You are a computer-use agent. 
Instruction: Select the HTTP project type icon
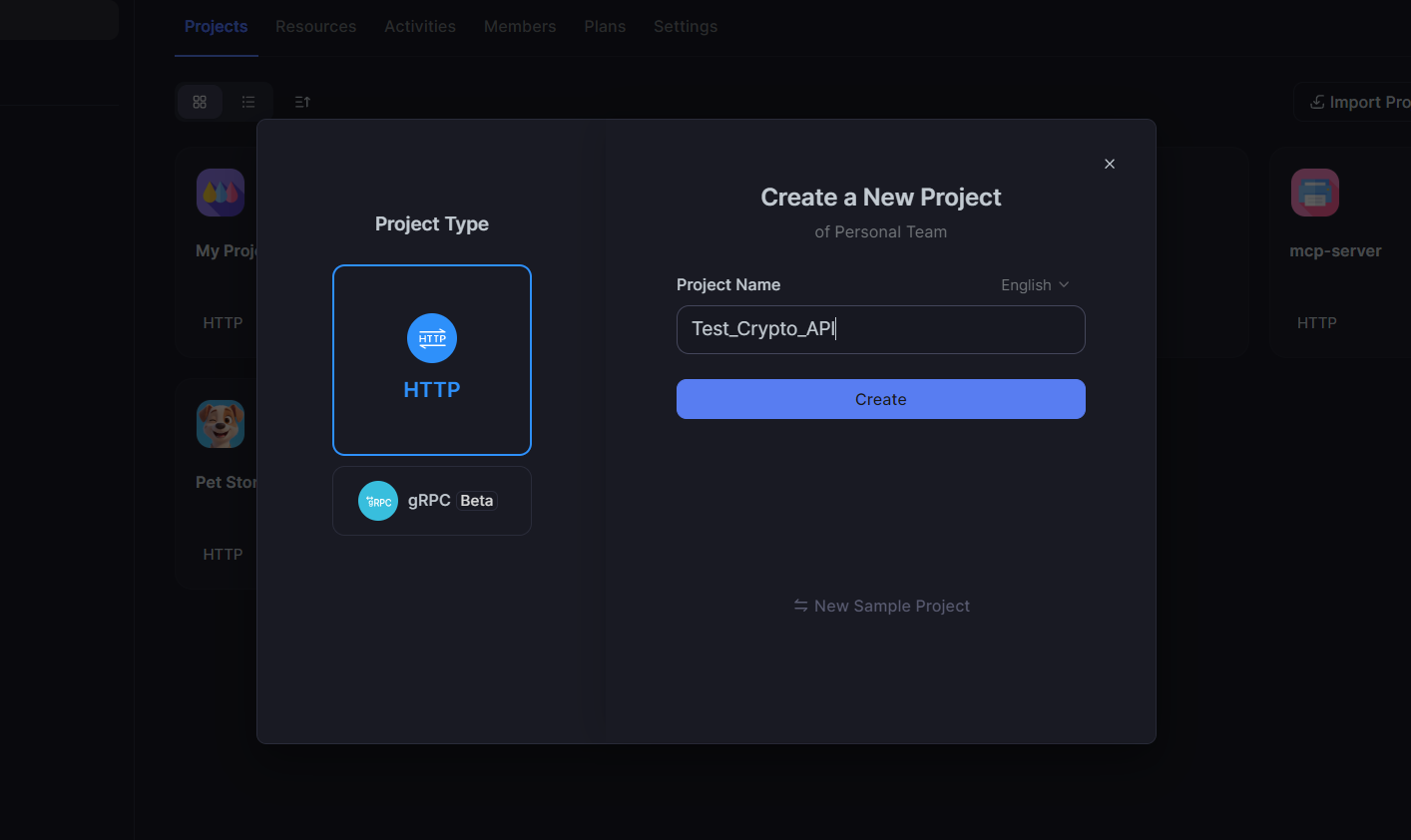[x=431, y=338]
